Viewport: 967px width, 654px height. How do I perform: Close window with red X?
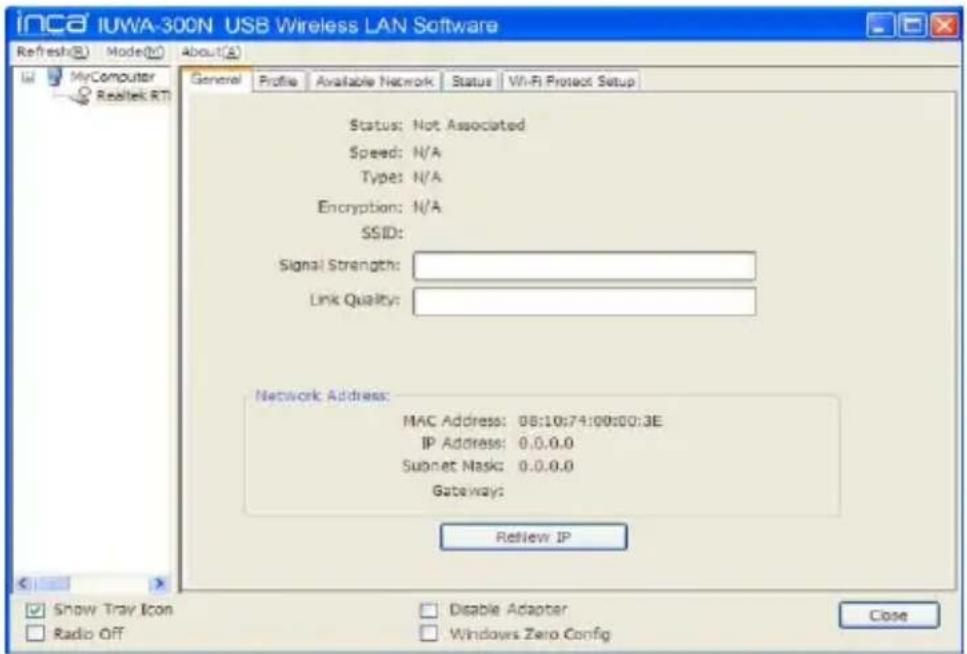point(944,26)
